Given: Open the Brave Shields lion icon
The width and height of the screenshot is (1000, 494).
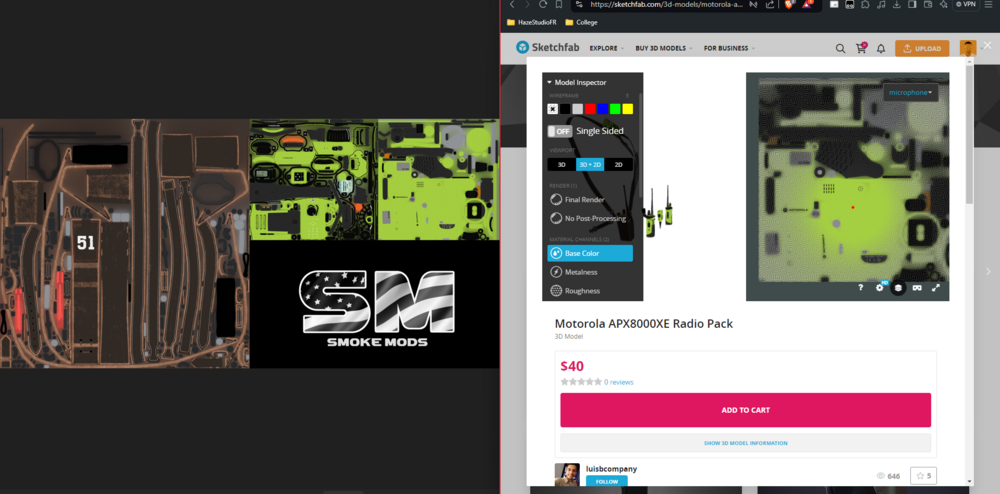Looking at the screenshot, I should 789,4.
